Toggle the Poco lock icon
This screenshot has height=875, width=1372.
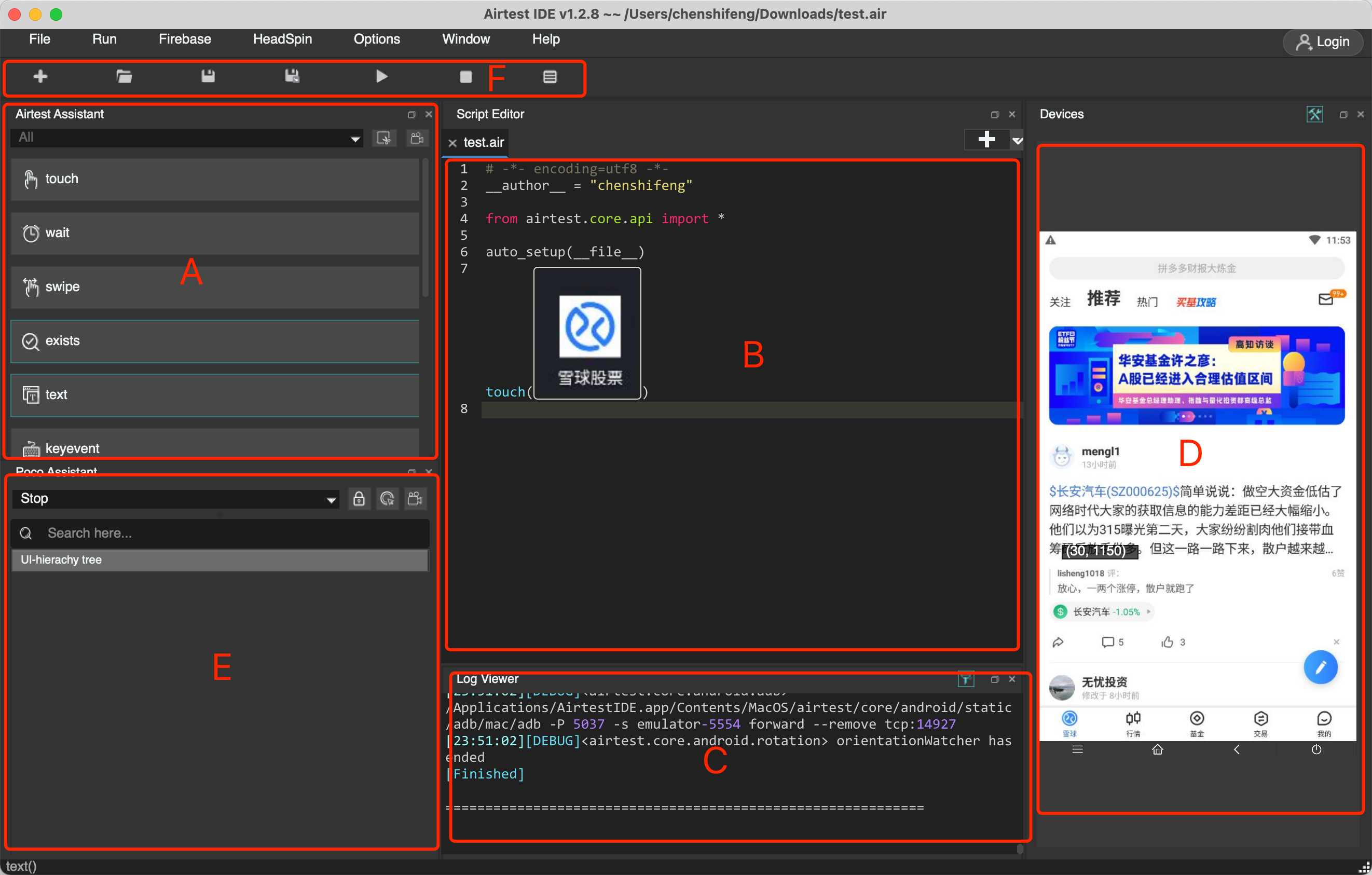point(359,498)
